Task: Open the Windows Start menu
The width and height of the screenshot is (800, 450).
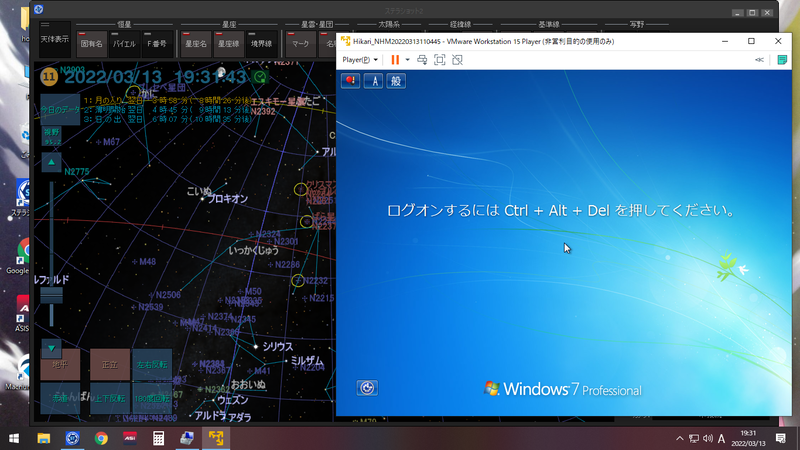Action: click(14, 438)
